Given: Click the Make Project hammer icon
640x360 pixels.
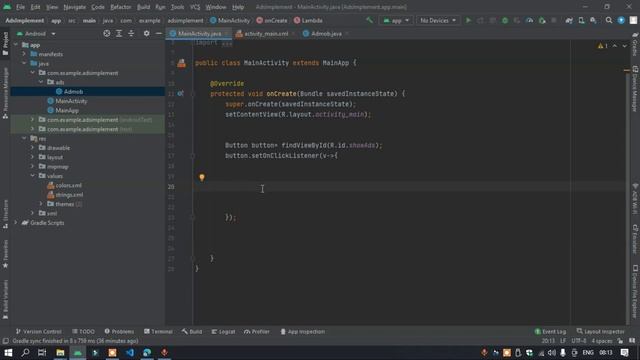Looking at the screenshot, I should [369, 20].
